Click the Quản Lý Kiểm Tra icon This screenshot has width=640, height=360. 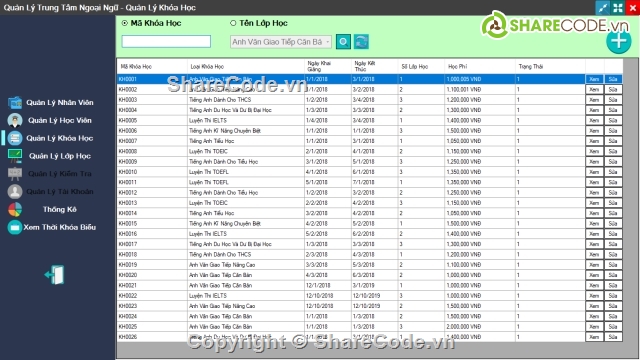[x=15, y=174]
